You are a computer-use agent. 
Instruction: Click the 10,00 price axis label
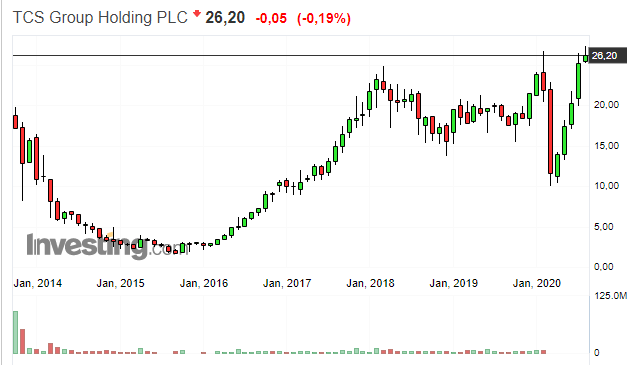[606, 186]
